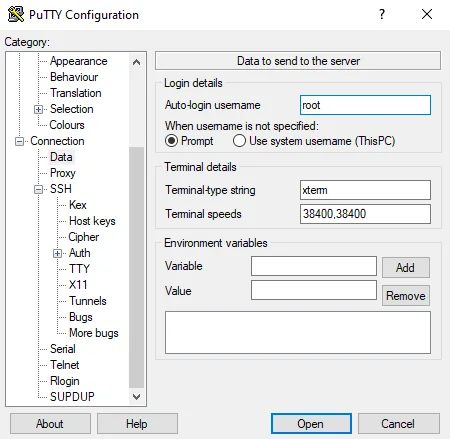Click the Help button
Screen dimensions: 450x439
click(137, 424)
